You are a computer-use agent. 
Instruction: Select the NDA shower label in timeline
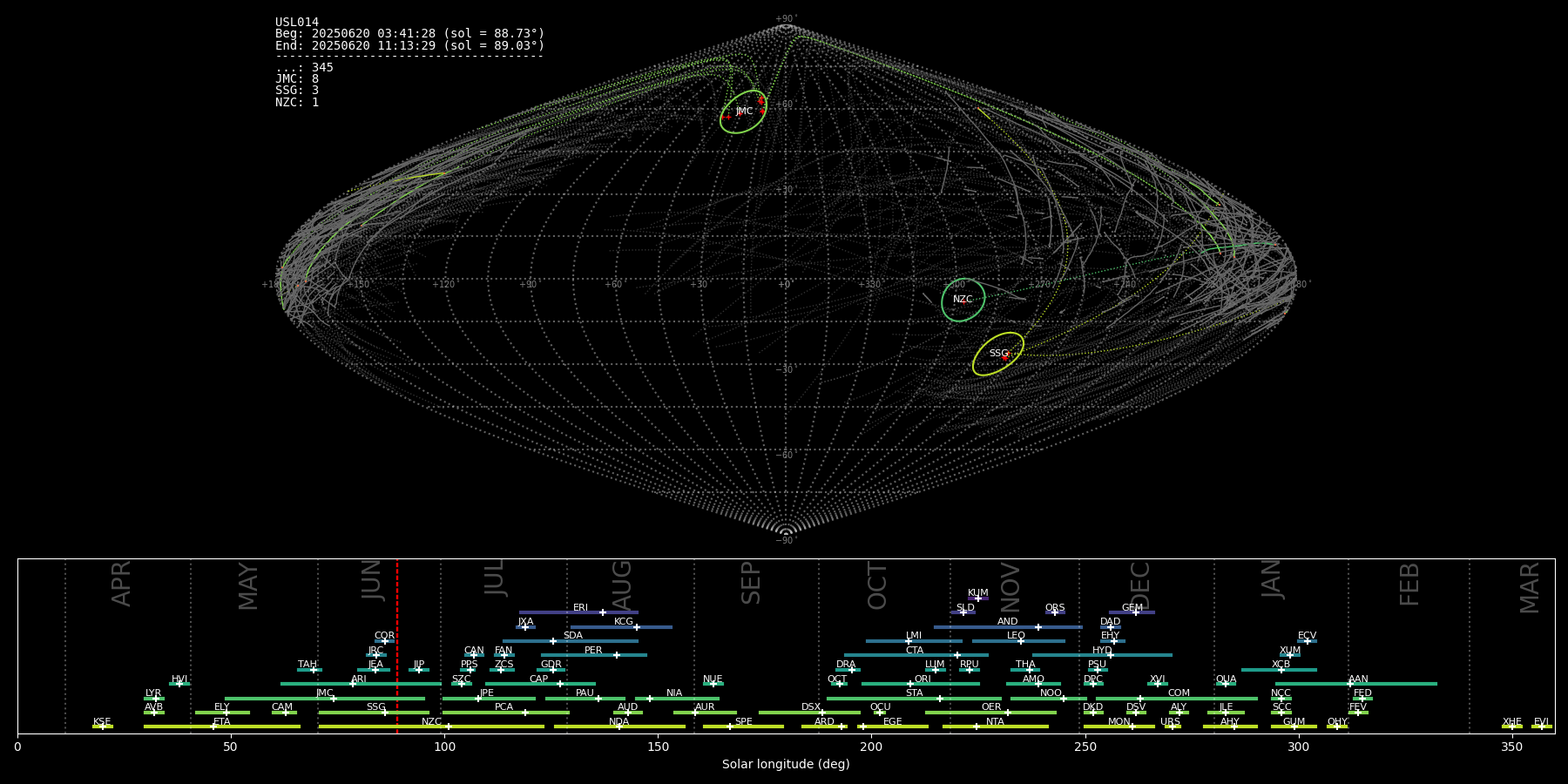click(619, 722)
